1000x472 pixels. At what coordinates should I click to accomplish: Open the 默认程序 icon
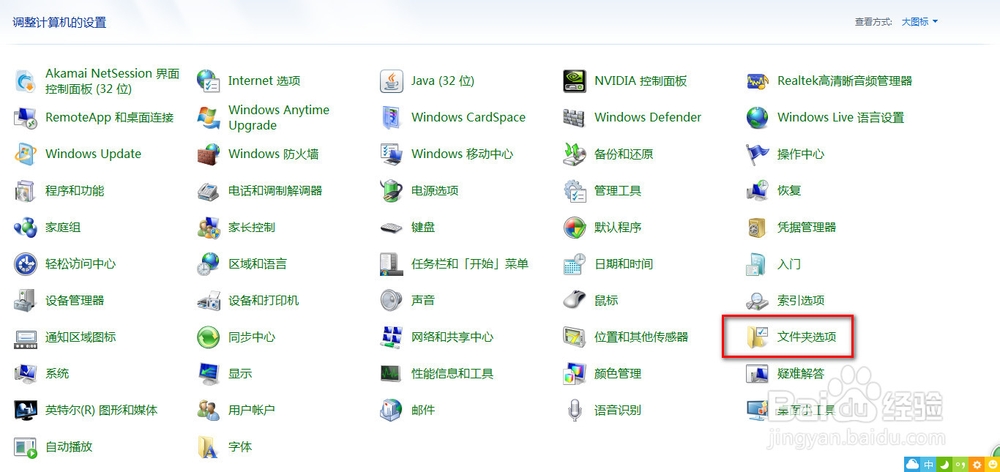point(575,227)
